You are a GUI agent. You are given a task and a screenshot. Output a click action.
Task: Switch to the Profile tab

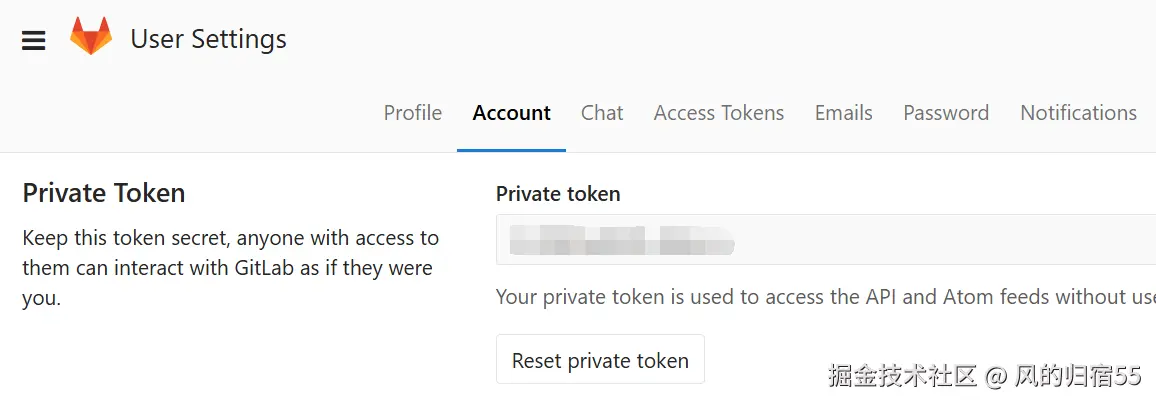pyautogui.click(x=412, y=113)
